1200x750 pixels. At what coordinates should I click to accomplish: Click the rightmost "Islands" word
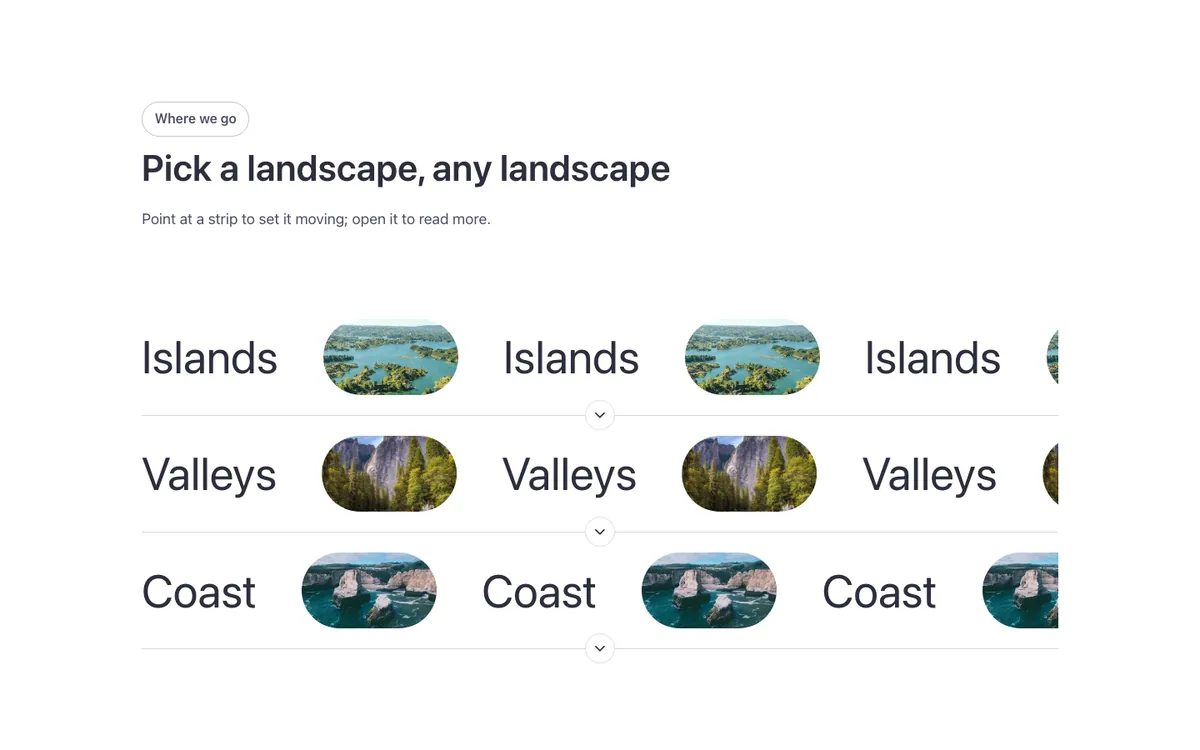(x=932, y=358)
